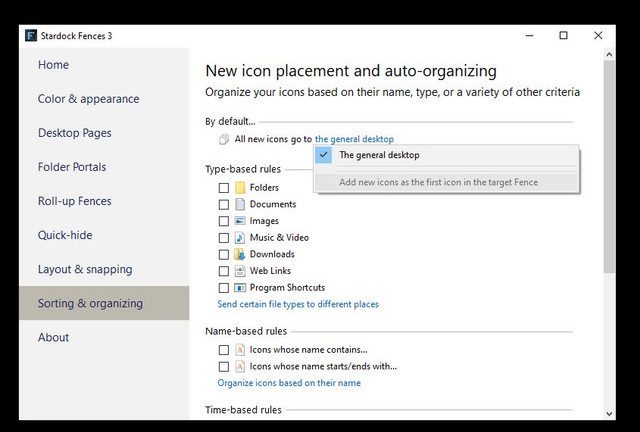Click the Music & Video note icon

pyautogui.click(x=240, y=238)
